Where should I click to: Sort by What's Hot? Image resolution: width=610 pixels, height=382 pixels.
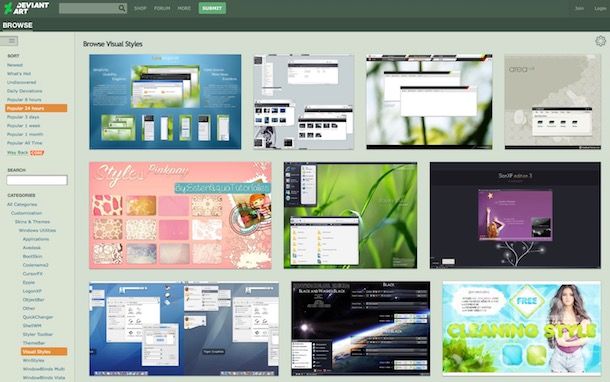pyautogui.click(x=19, y=74)
